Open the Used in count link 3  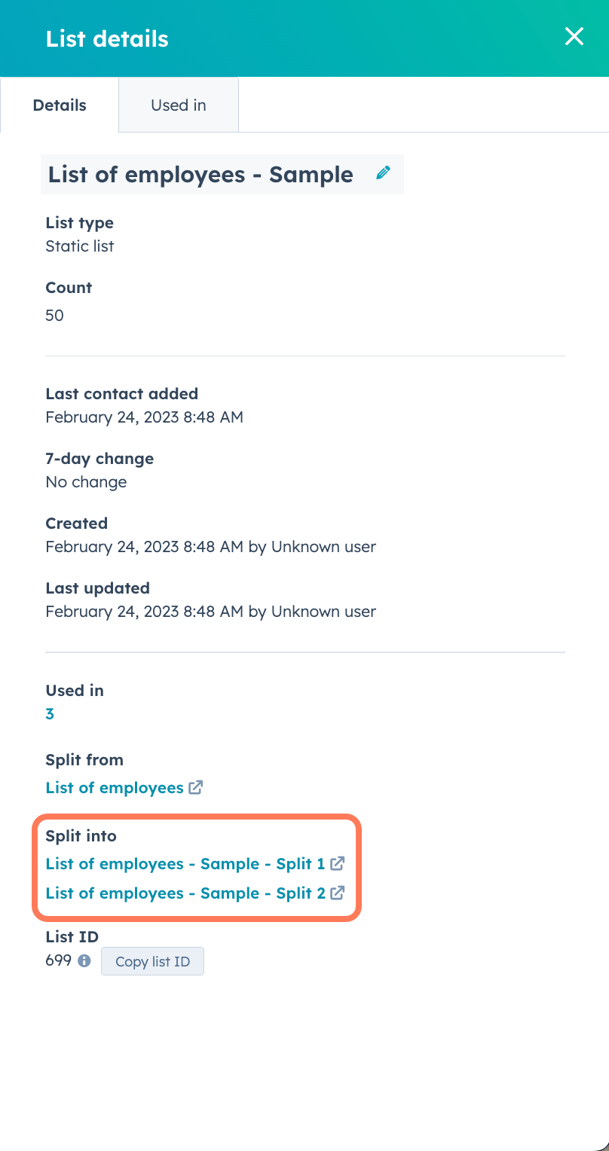click(50, 714)
